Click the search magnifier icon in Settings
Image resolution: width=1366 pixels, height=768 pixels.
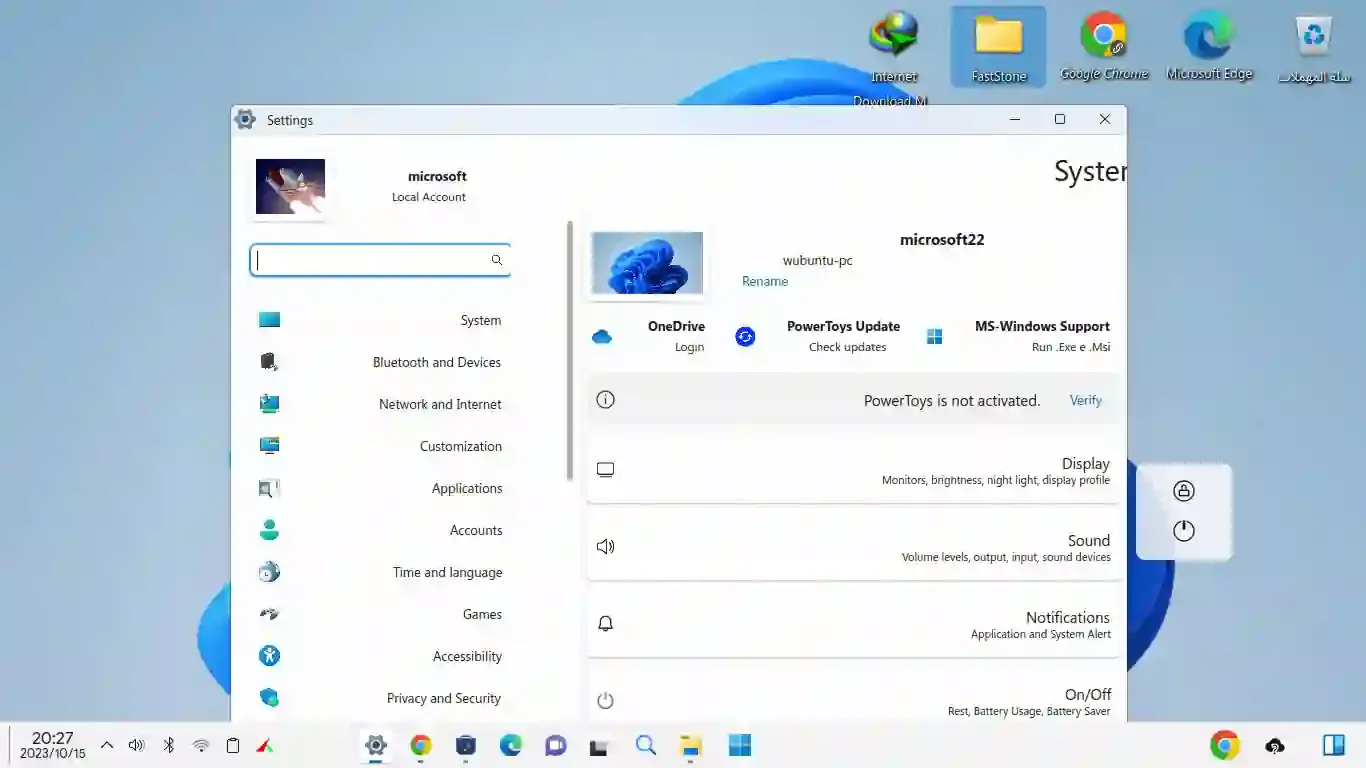[x=496, y=260]
